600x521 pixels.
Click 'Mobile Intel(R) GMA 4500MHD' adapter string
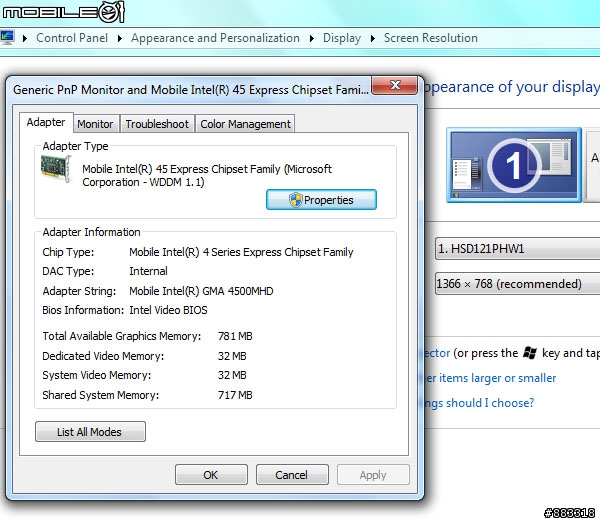(201, 291)
